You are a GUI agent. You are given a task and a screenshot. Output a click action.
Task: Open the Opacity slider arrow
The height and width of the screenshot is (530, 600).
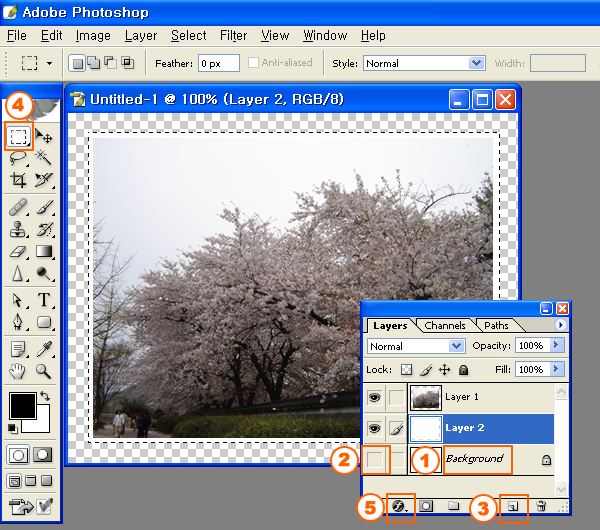point(556,345)
